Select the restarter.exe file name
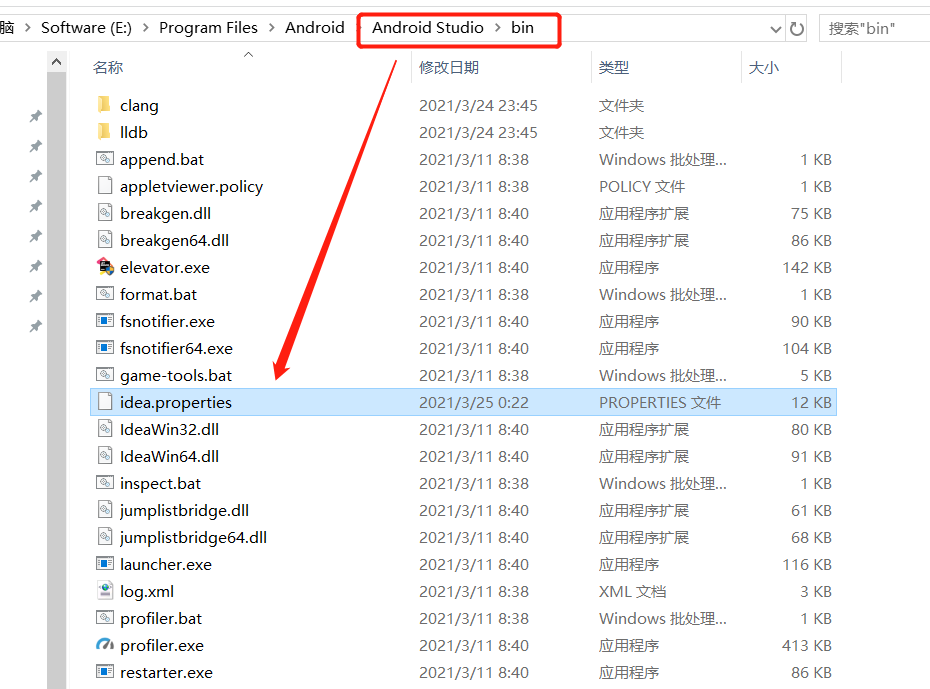This screenshot has width=930, height=689. point(166,673)
